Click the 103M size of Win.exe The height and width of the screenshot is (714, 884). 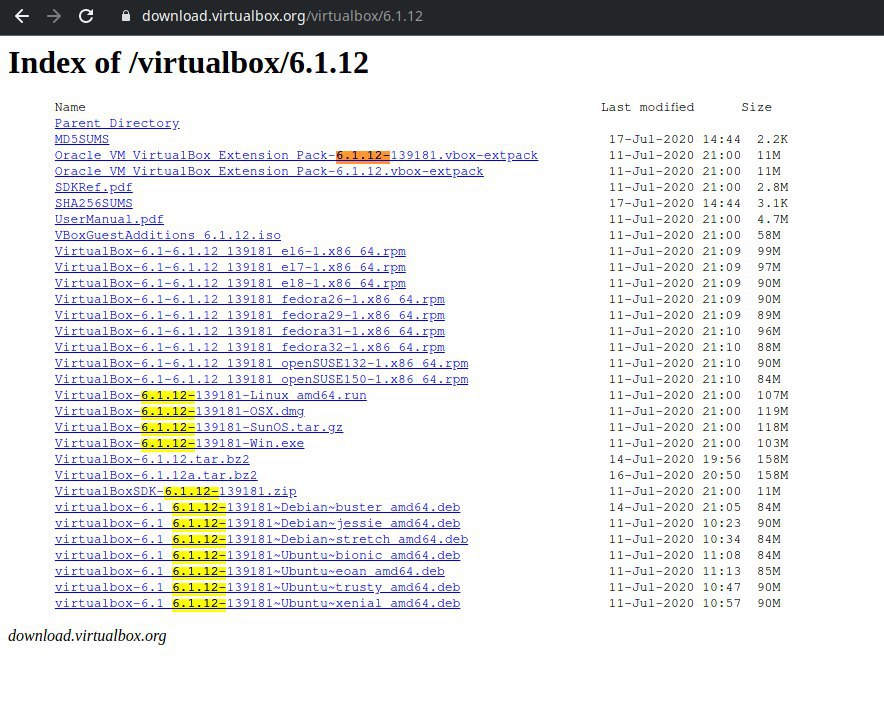[x=772, y=443]
